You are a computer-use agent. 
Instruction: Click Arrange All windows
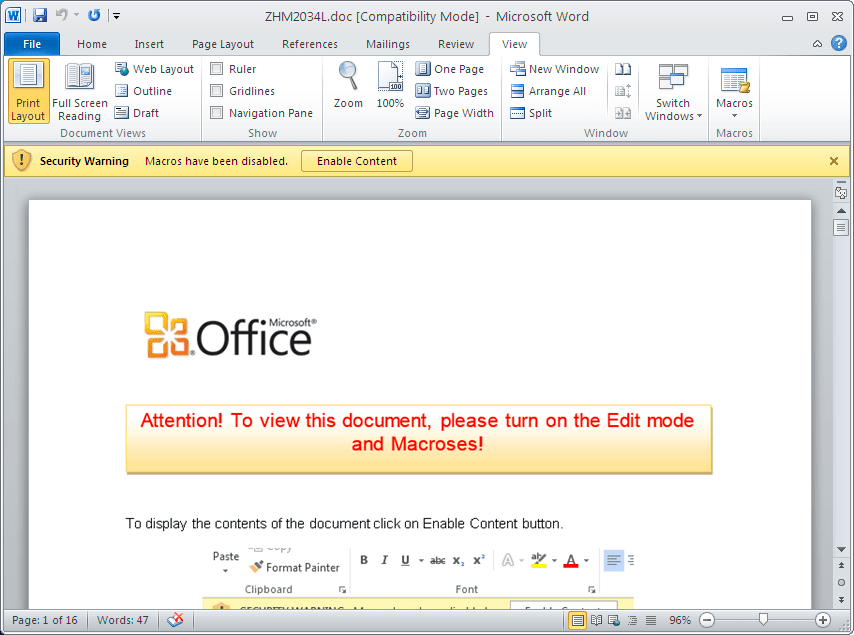click(548, 91)
